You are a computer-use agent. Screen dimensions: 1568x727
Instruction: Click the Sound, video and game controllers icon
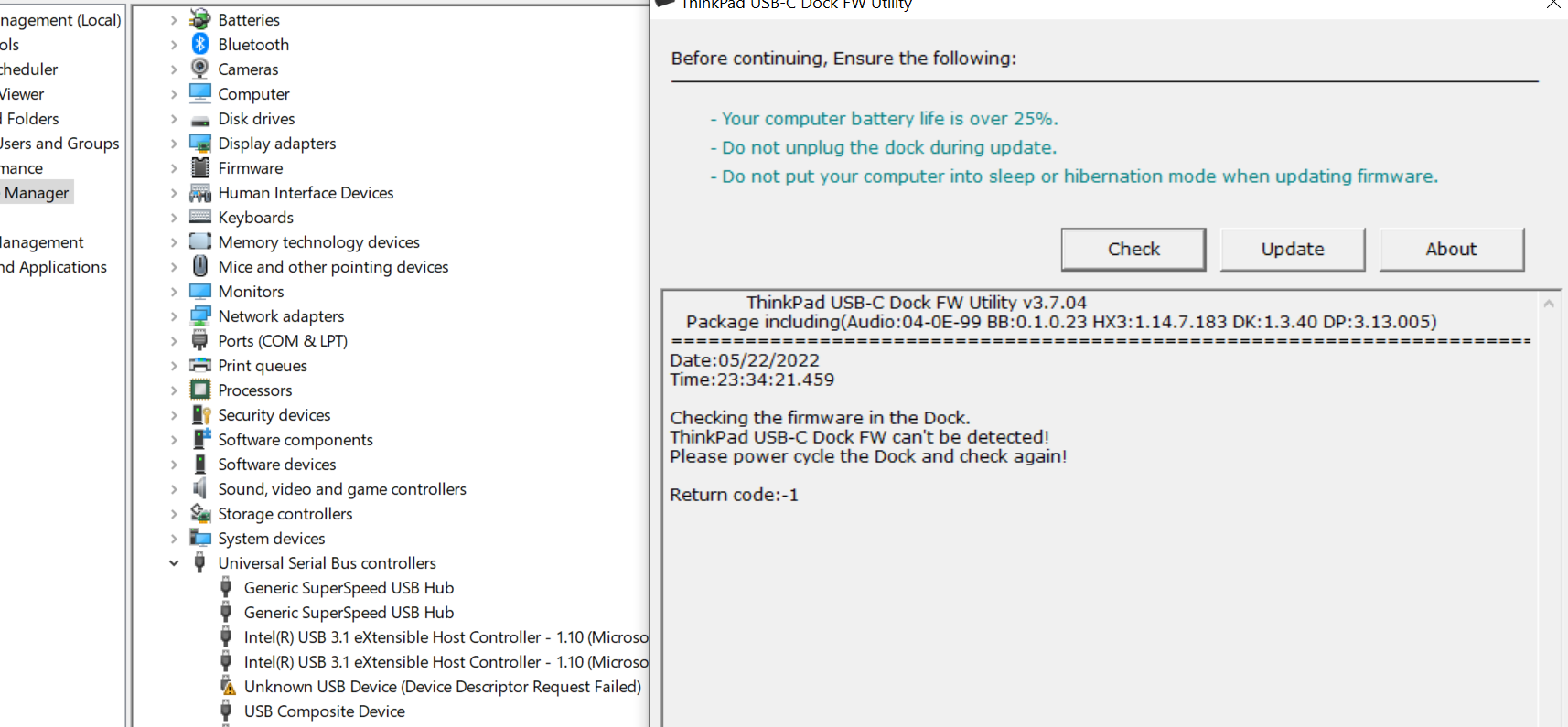[x=200, y=488]
